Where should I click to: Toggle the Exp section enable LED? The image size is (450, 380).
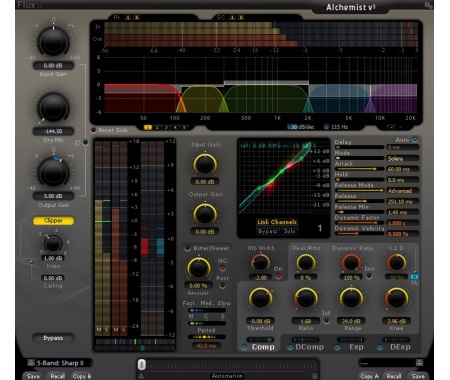(x=337, y=347)
